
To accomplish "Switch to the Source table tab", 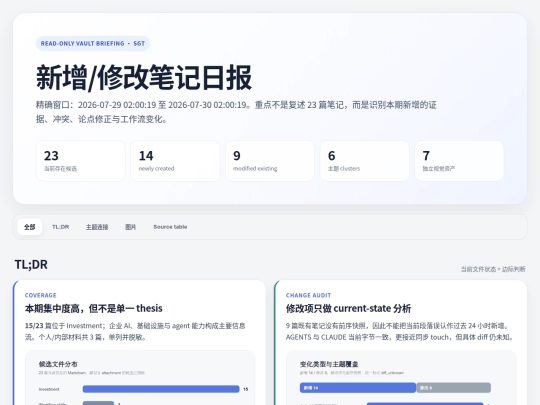I will pos(170,227).
